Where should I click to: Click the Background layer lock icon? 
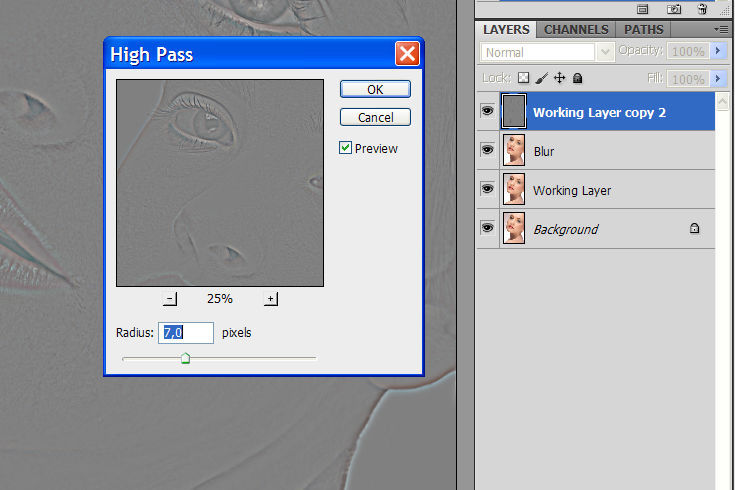tap(694, 228)
